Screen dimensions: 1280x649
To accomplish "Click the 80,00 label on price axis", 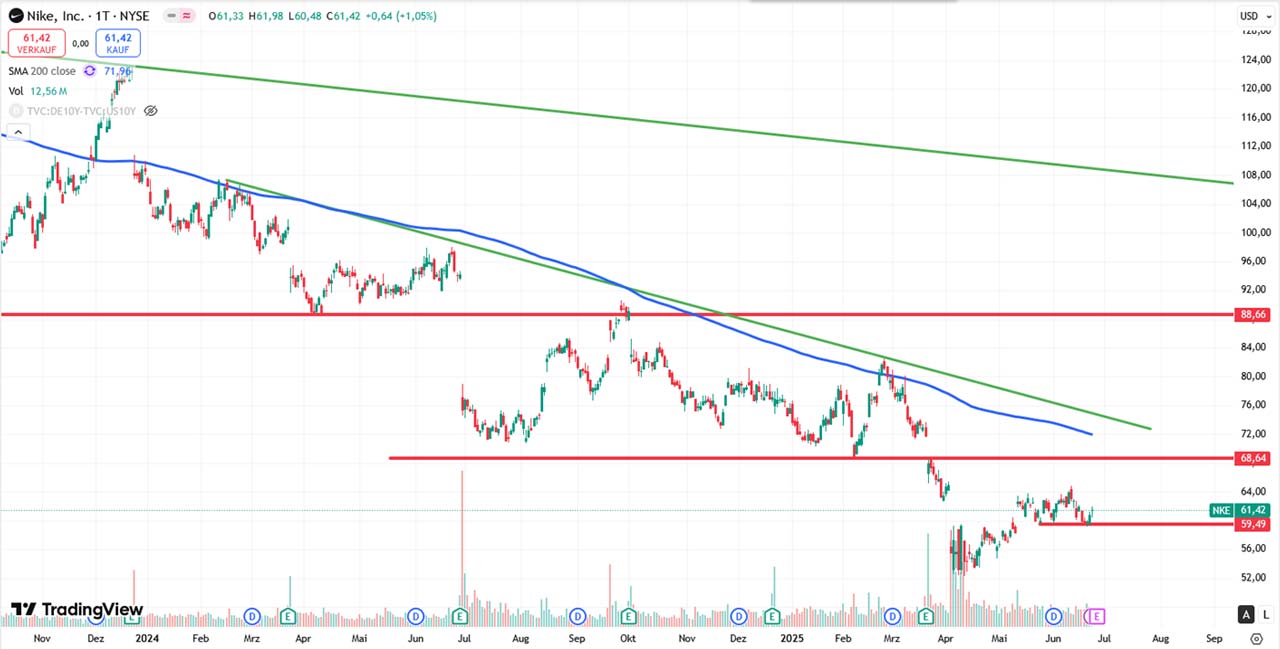I will click(1255, 376).
